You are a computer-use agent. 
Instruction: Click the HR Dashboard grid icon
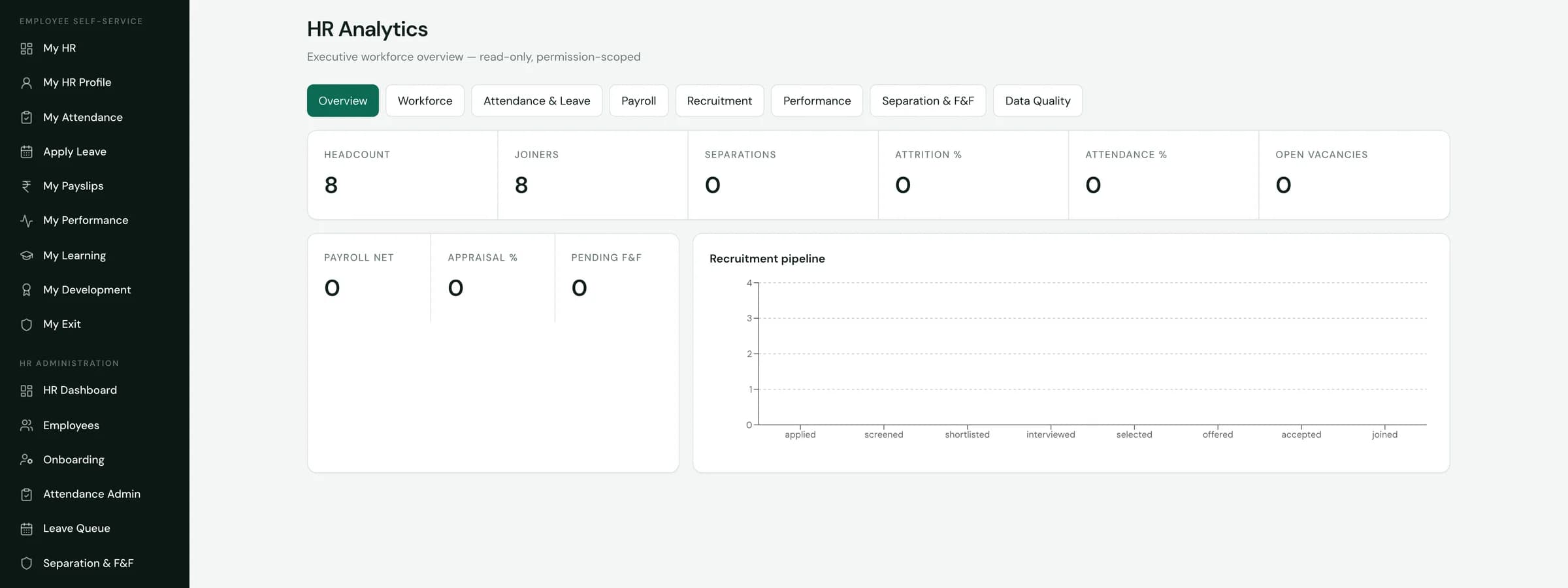pyautogui.click(x=26, y=391)
